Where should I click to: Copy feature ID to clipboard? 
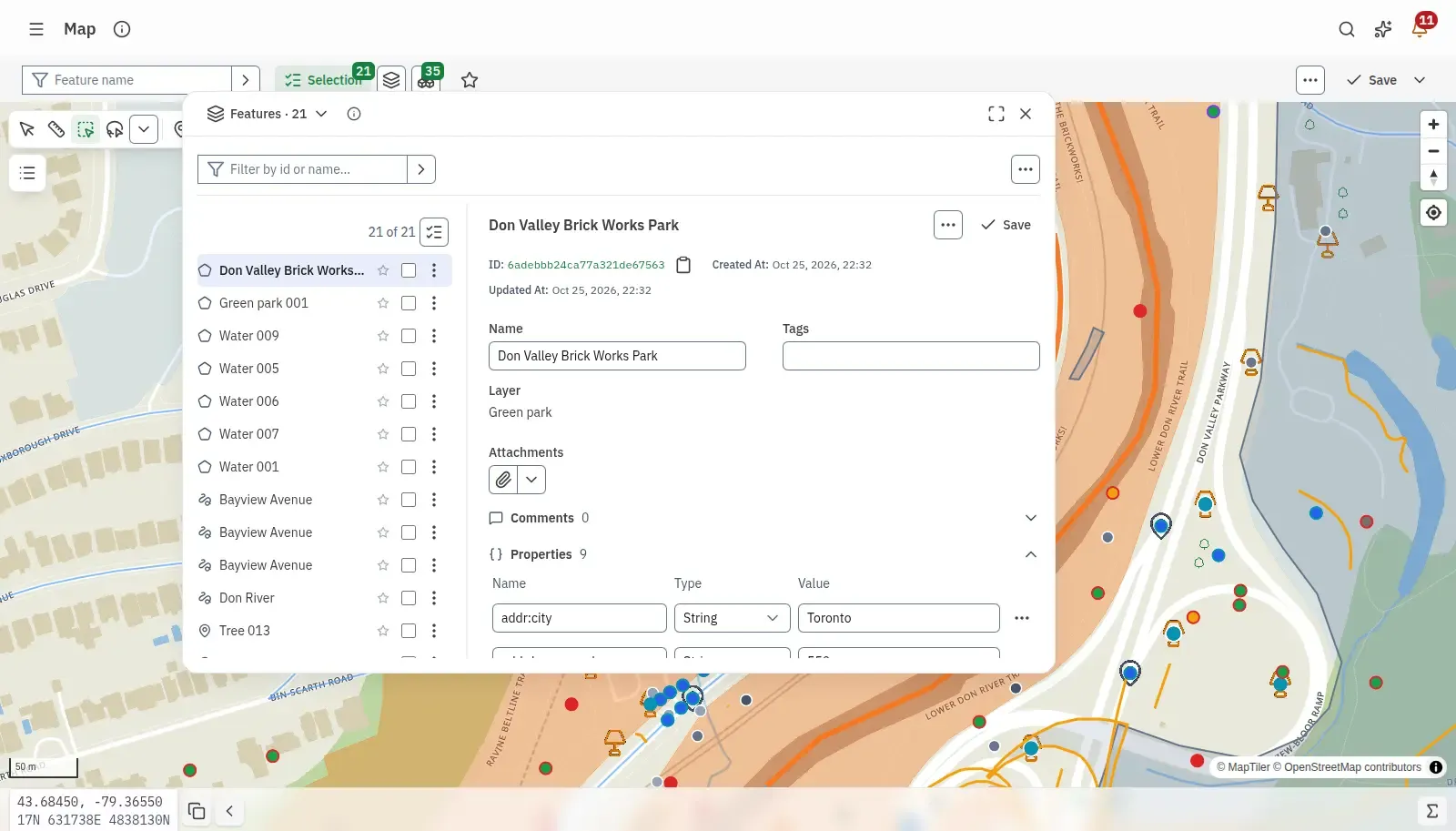pyautogui.click(x=683, y=265)
